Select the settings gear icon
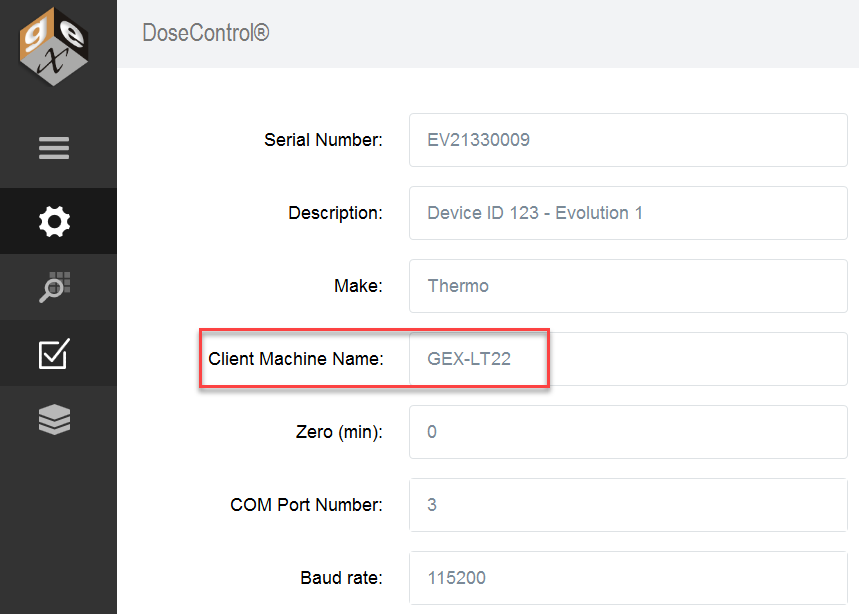The height and width of the screenshot is (614, 859). [54, 221]
